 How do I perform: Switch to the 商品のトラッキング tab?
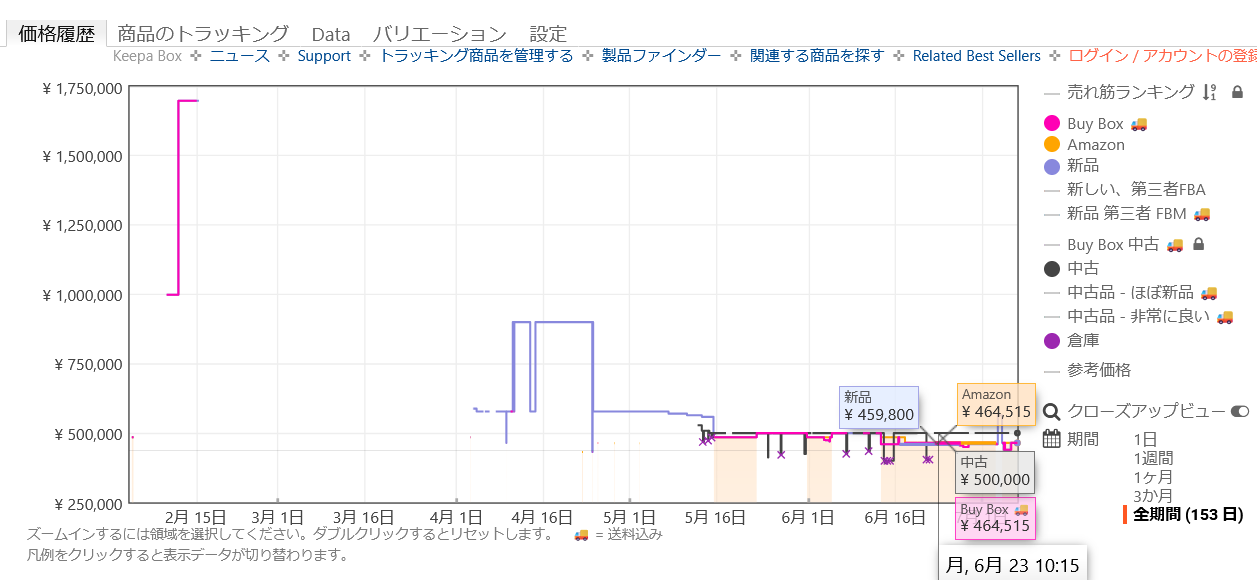(x=203, y=34)
